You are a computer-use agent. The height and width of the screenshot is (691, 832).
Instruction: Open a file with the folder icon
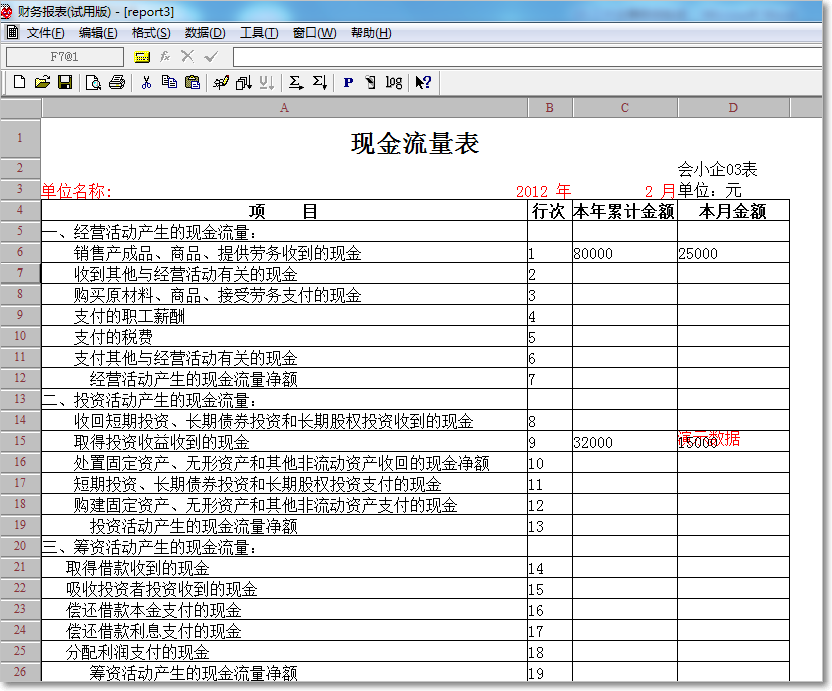point(41,82)
